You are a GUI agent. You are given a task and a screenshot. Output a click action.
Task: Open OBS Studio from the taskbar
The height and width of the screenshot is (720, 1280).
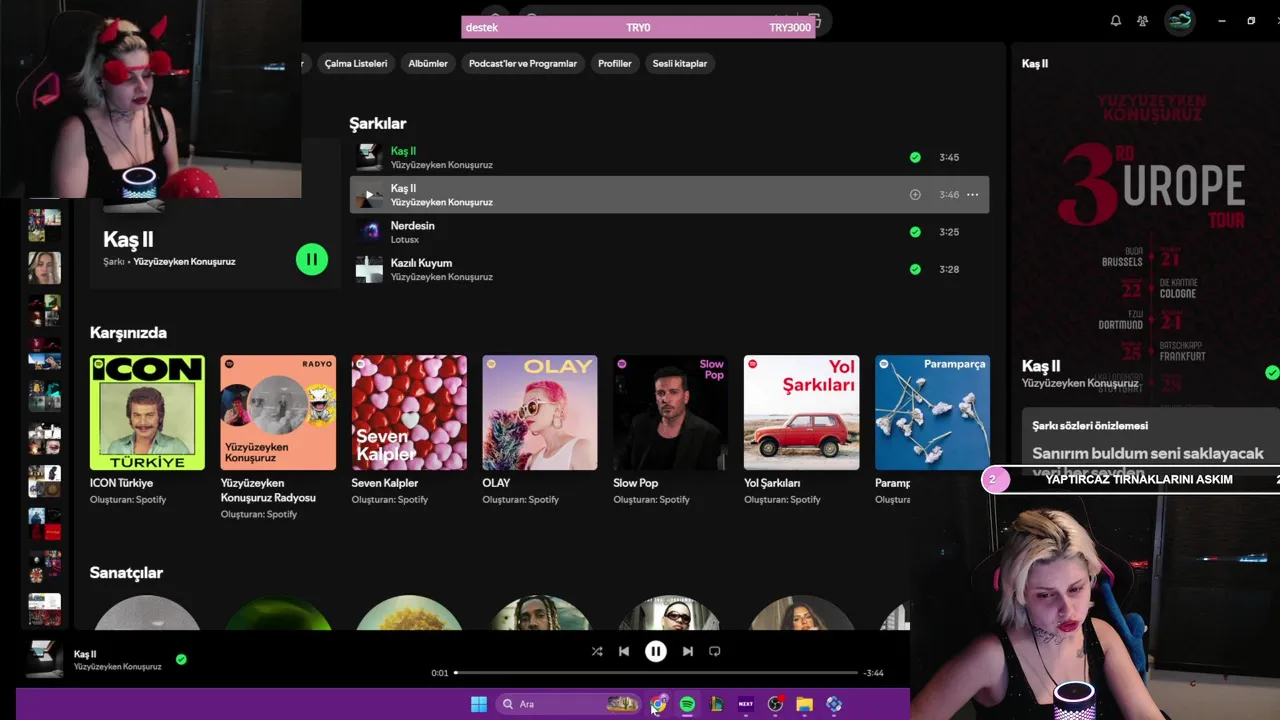[x=775, y=704]
